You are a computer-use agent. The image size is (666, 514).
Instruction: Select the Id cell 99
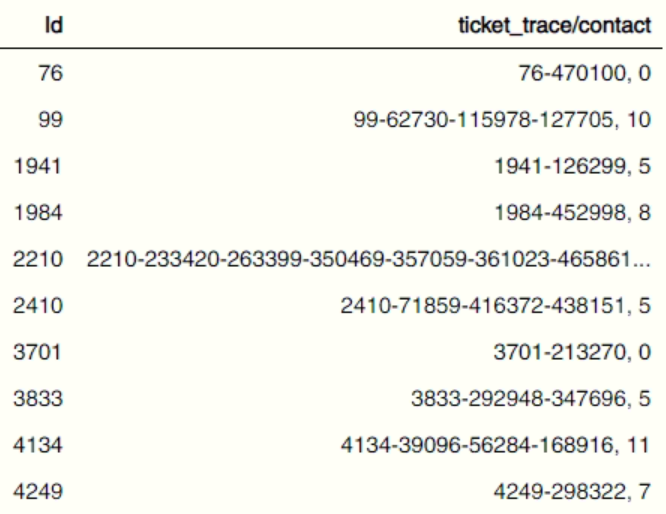pos(51,119)
